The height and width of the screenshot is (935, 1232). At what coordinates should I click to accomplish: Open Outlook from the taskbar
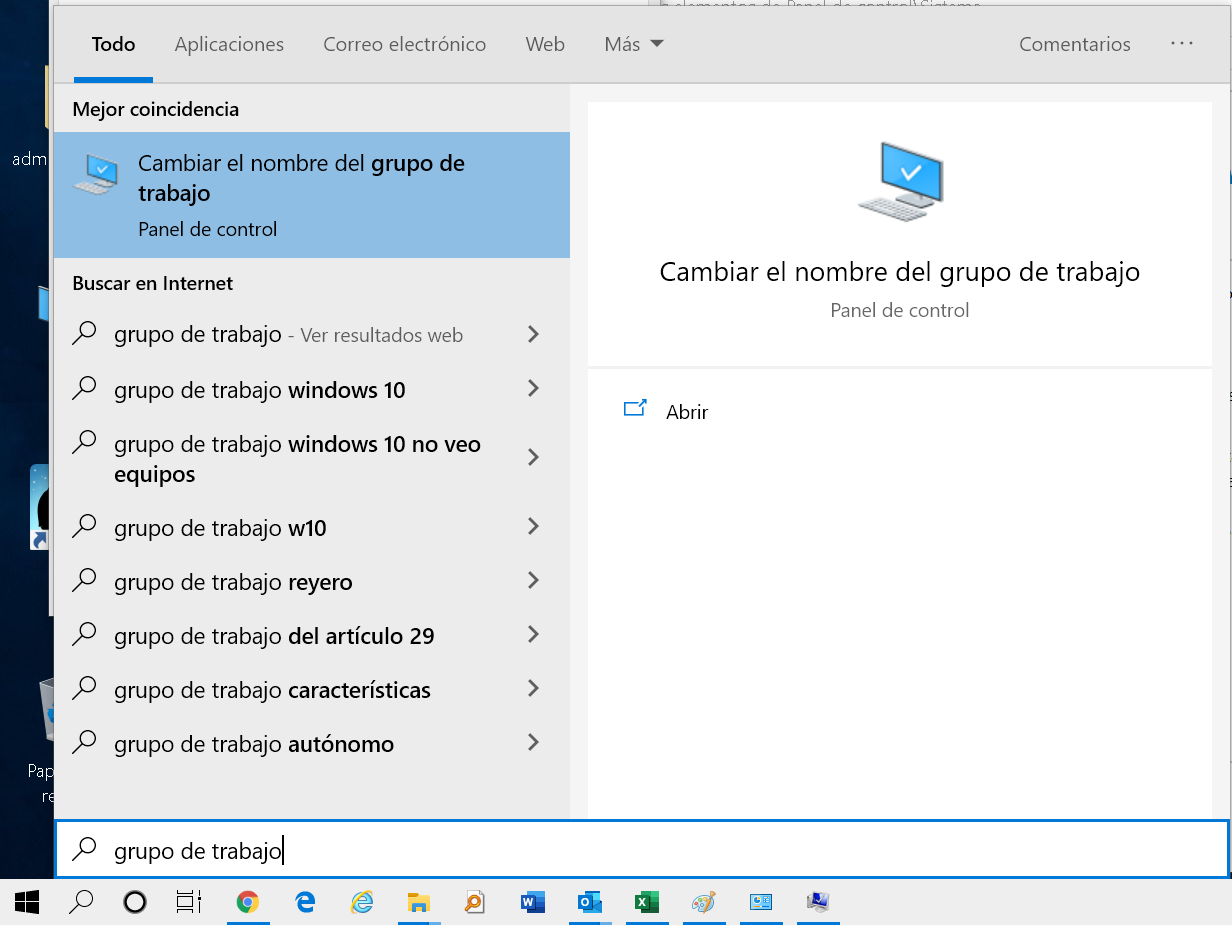point(590,902)
